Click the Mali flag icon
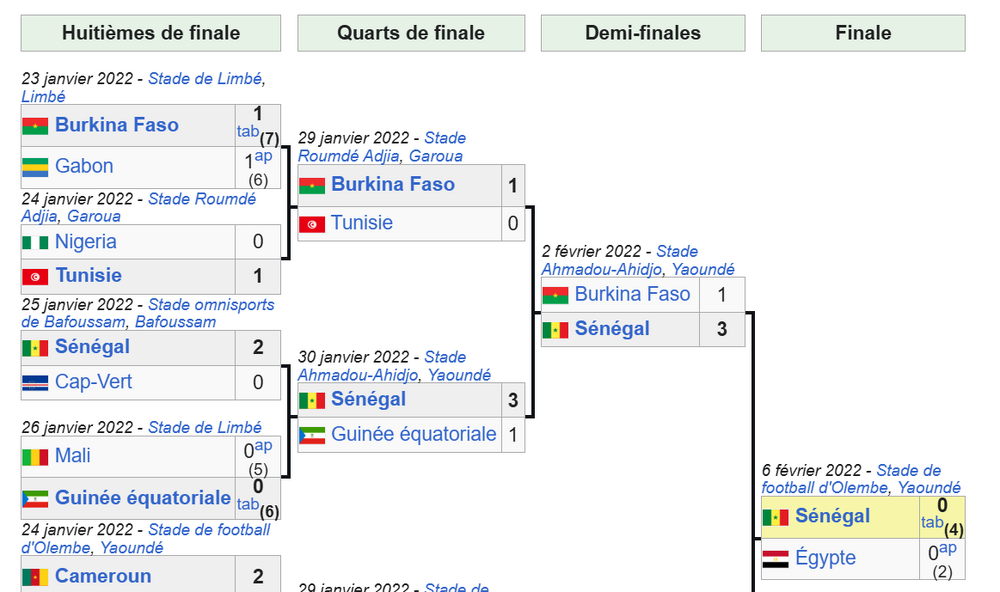This screenshot has height=592, width=1000. point(35,457)
